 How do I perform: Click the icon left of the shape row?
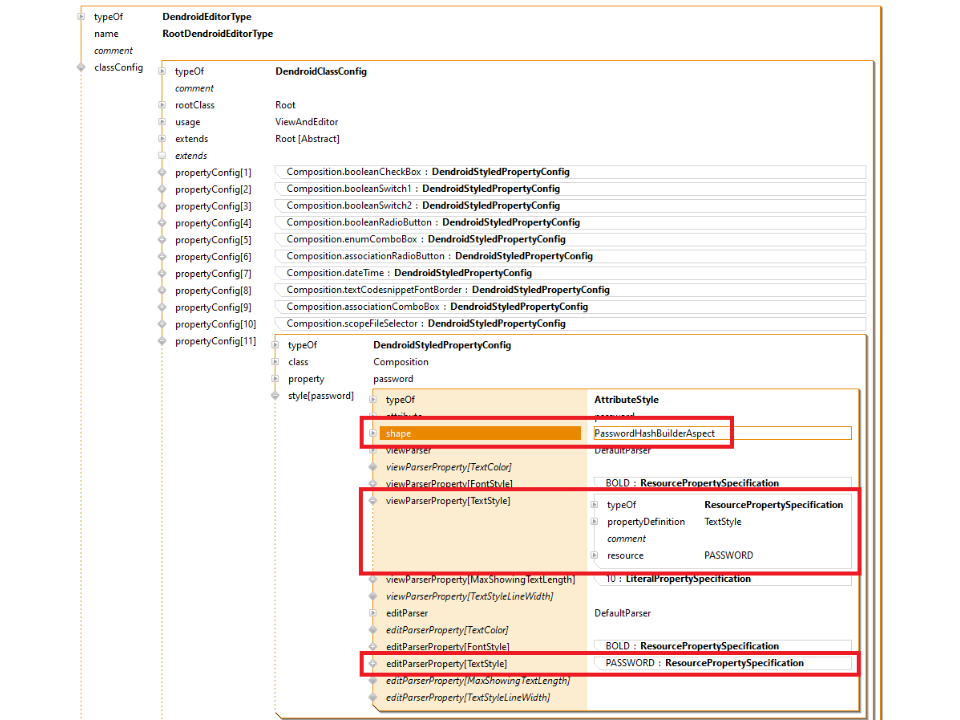click(x=373, y=434)
